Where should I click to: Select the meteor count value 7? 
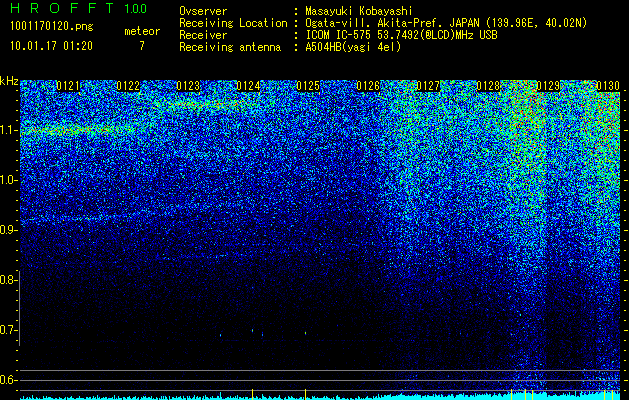tap(142, 46)
